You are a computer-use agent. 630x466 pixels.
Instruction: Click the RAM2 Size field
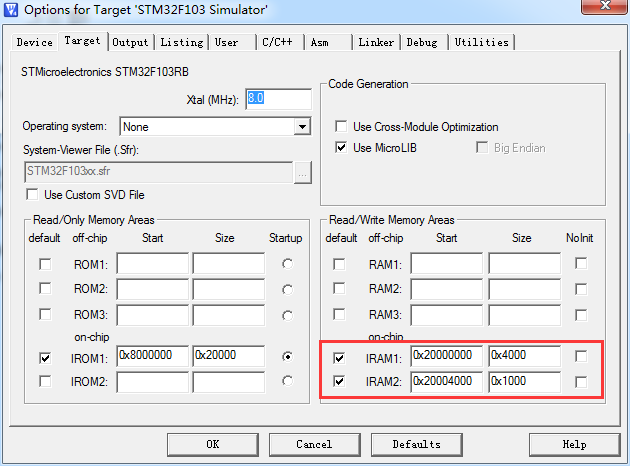525,289
